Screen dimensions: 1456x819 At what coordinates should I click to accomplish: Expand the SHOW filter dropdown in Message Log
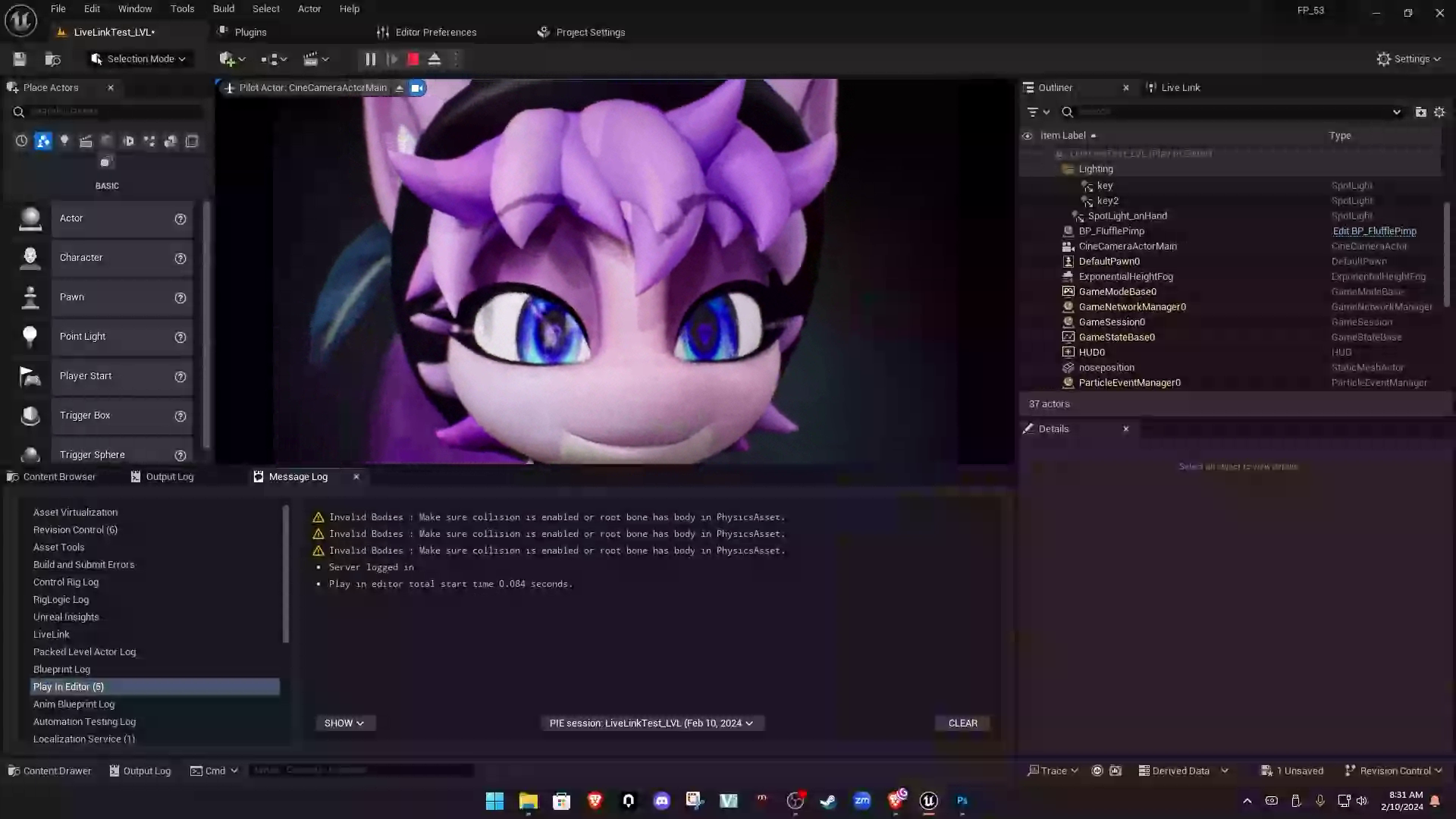coord(345,723)
